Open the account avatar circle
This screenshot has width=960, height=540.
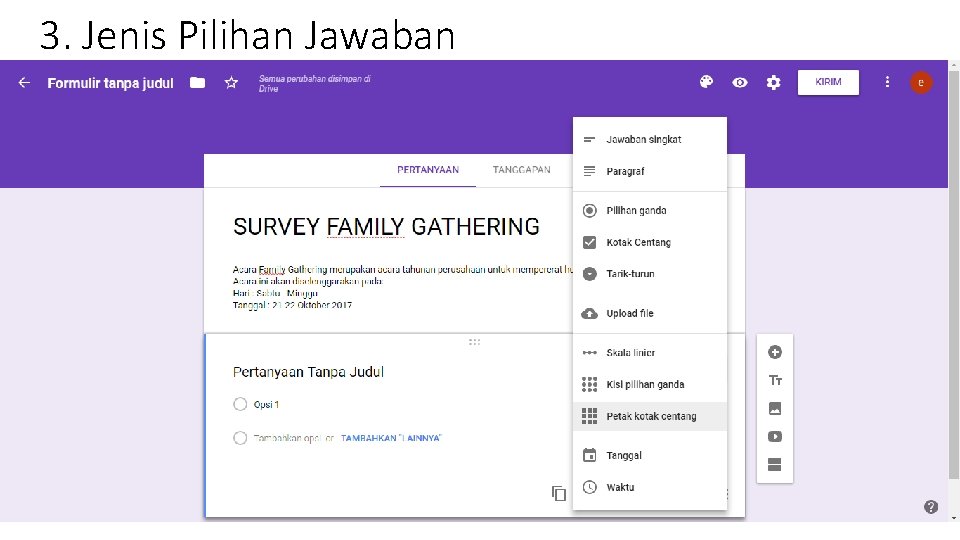921,82
